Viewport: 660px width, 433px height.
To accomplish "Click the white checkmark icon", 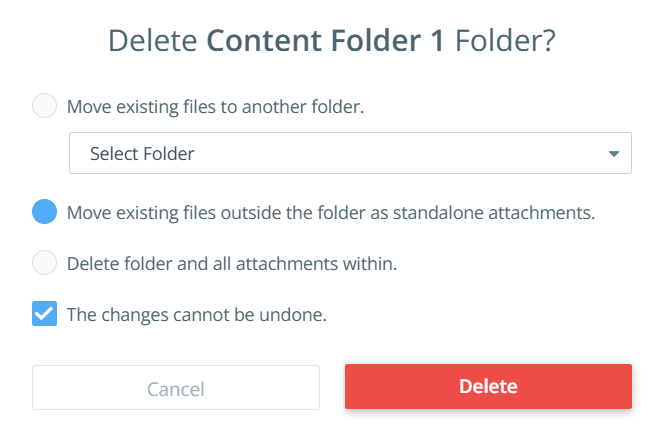I will 45,315.
